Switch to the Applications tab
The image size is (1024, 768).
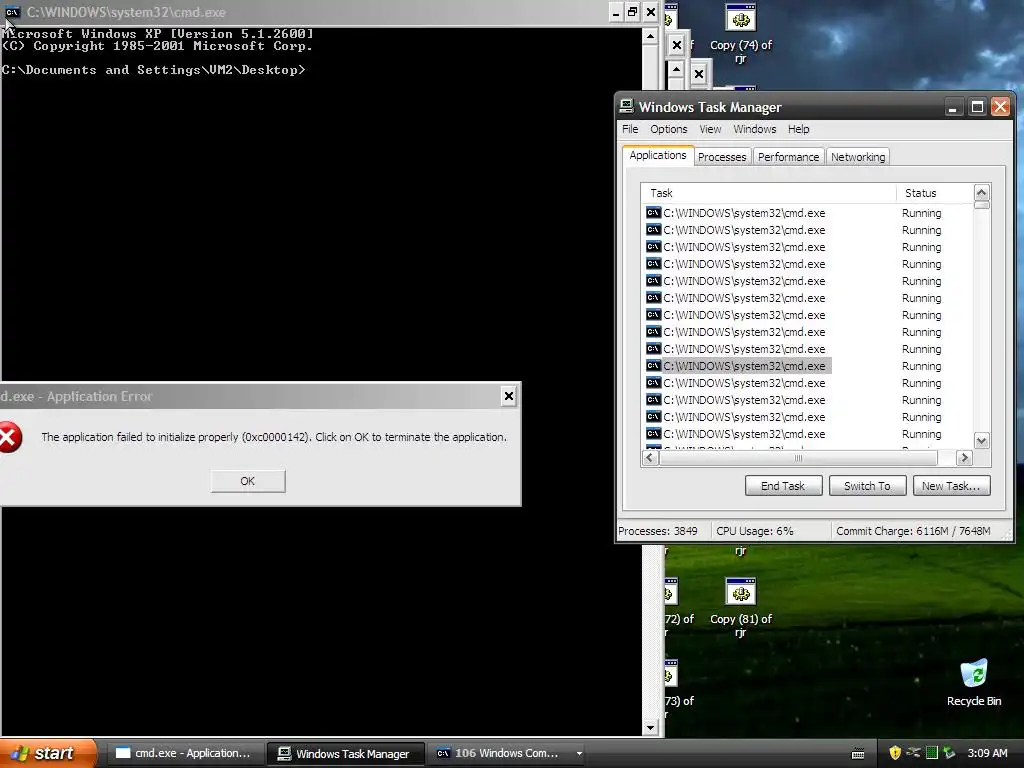pos(658,155)
